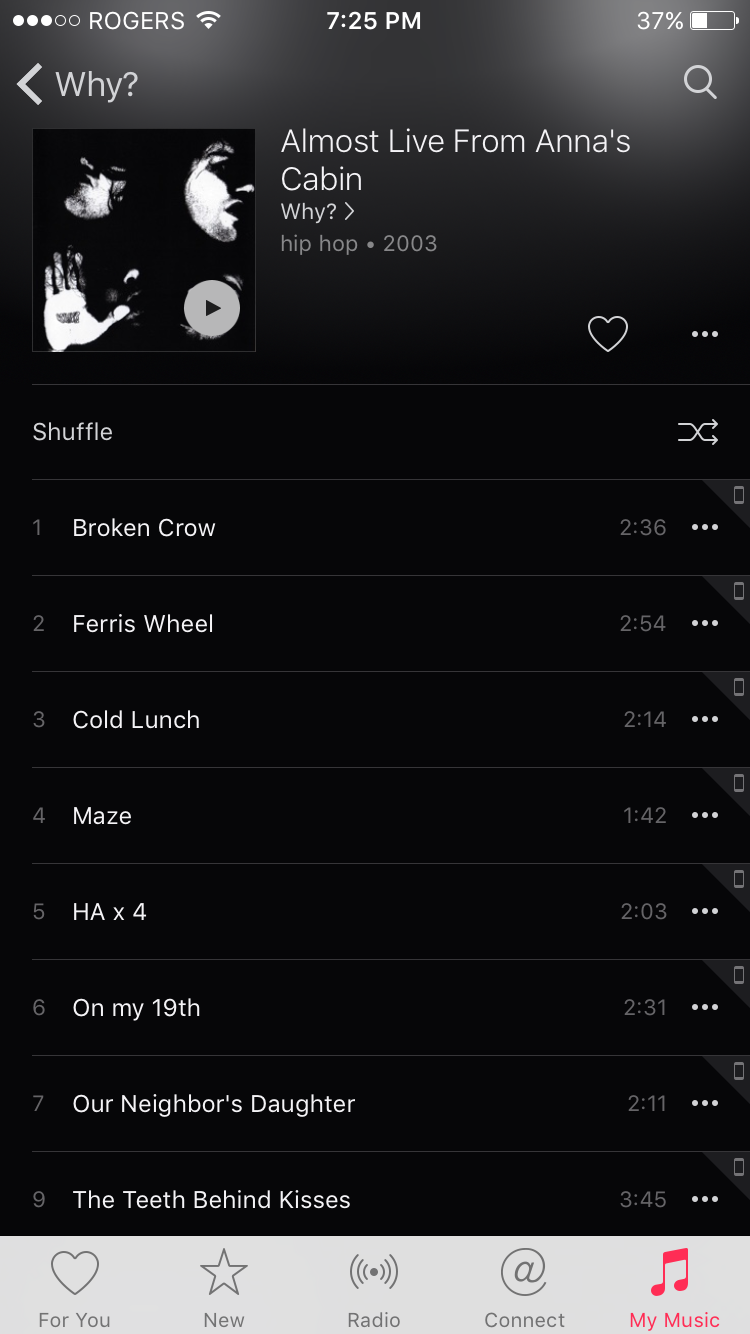Show options for The Teeth Behind Kisses
750x1334 pixels.
point(705,1200)
